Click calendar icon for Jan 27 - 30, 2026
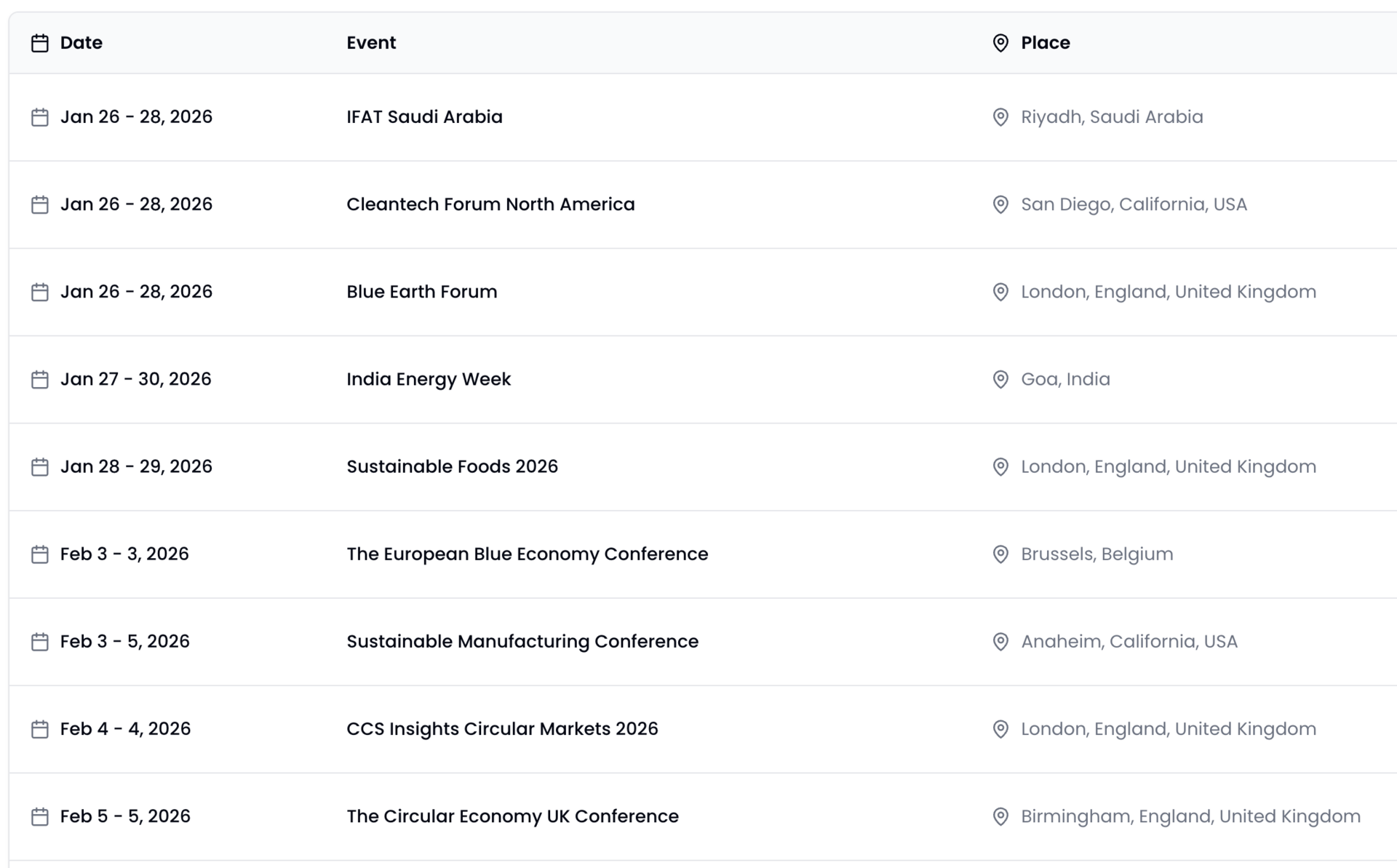This screenshot has width=1397, height=868. 40,380
